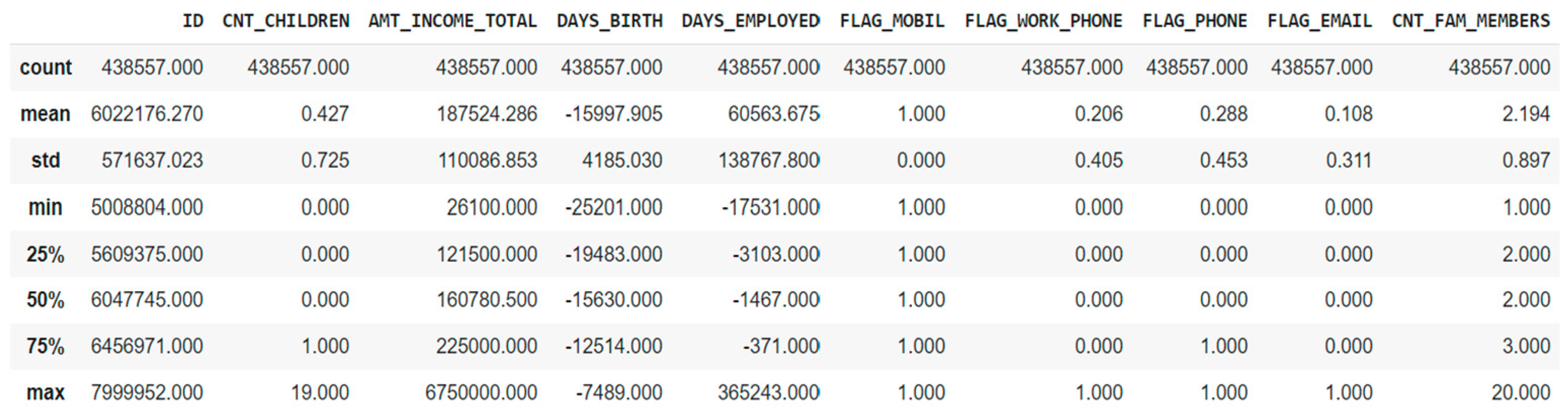
Task: Click the ID column header
Action: click(x=192, y=21)
